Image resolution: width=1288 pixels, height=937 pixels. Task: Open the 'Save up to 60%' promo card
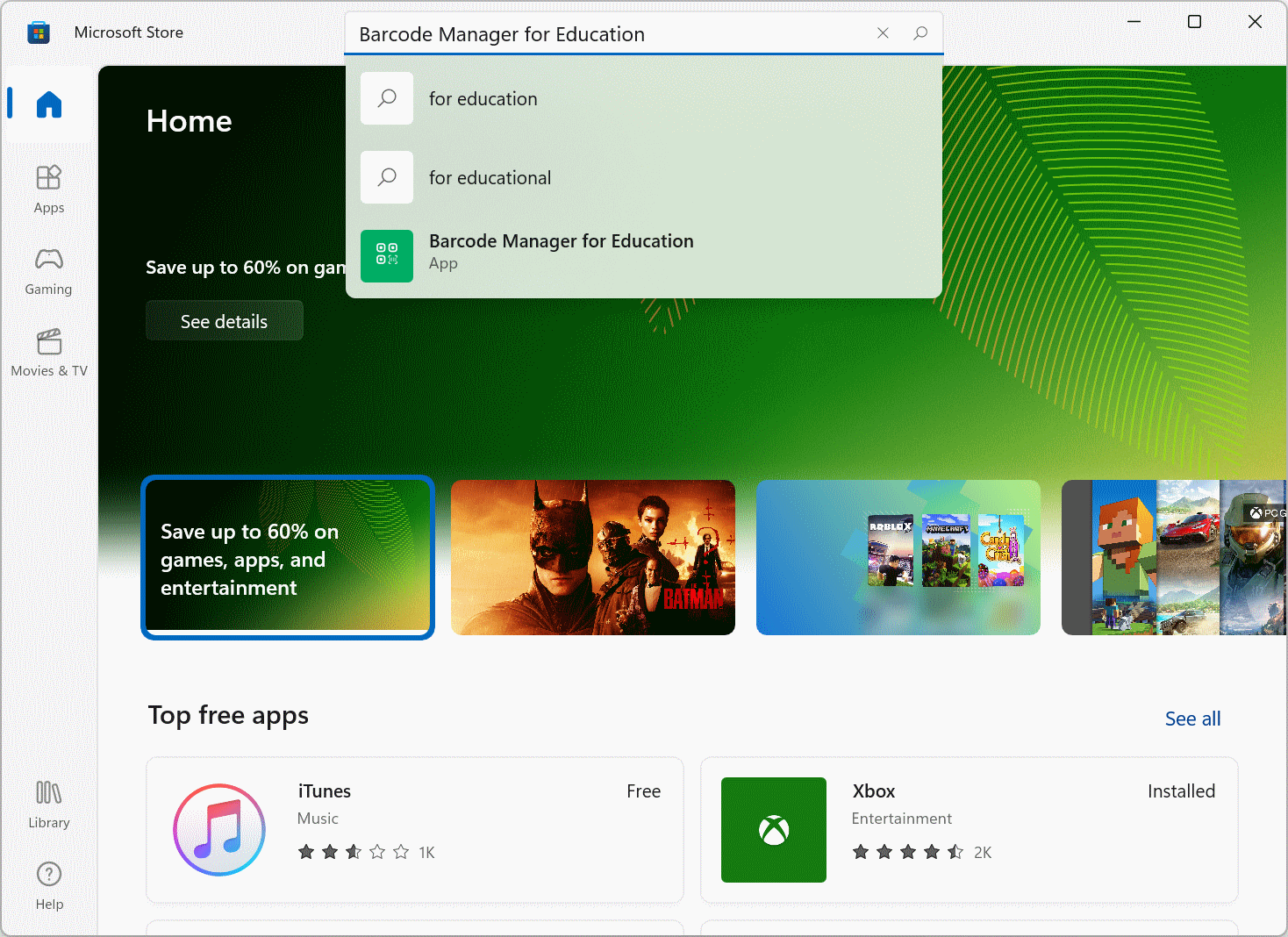pos(288,557)
